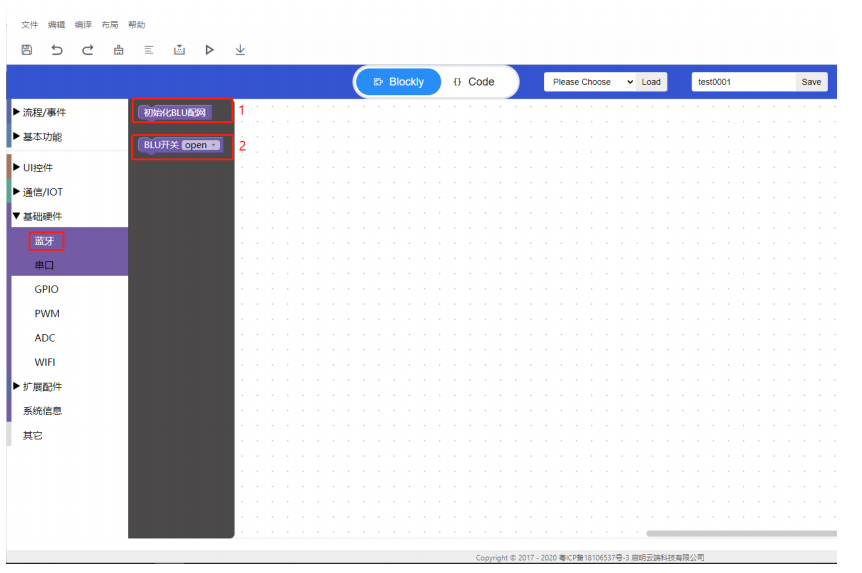Screen dimensions: 862x573
Task: Open the 编辑 menu
Action: click(x=56, y=25)
